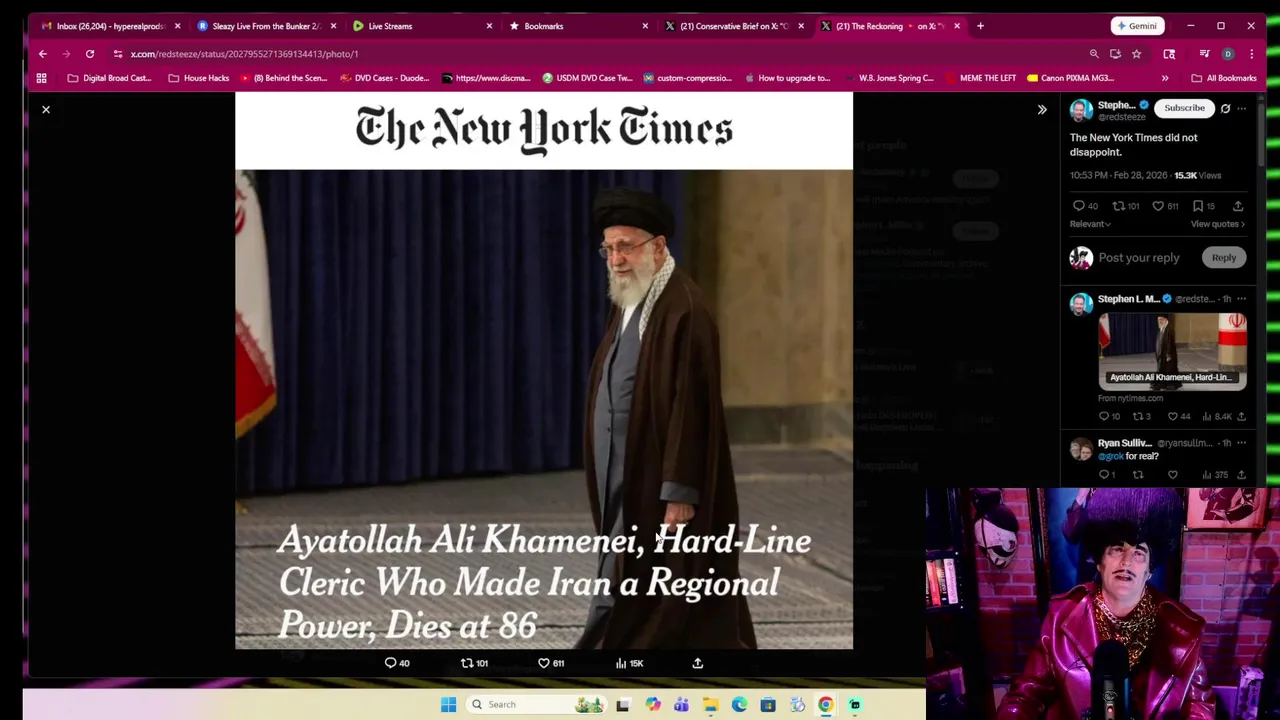This screenshot has height=720, width=1280.
Task: Close the photo viewer with the X
Action: (x=46, y=109)
